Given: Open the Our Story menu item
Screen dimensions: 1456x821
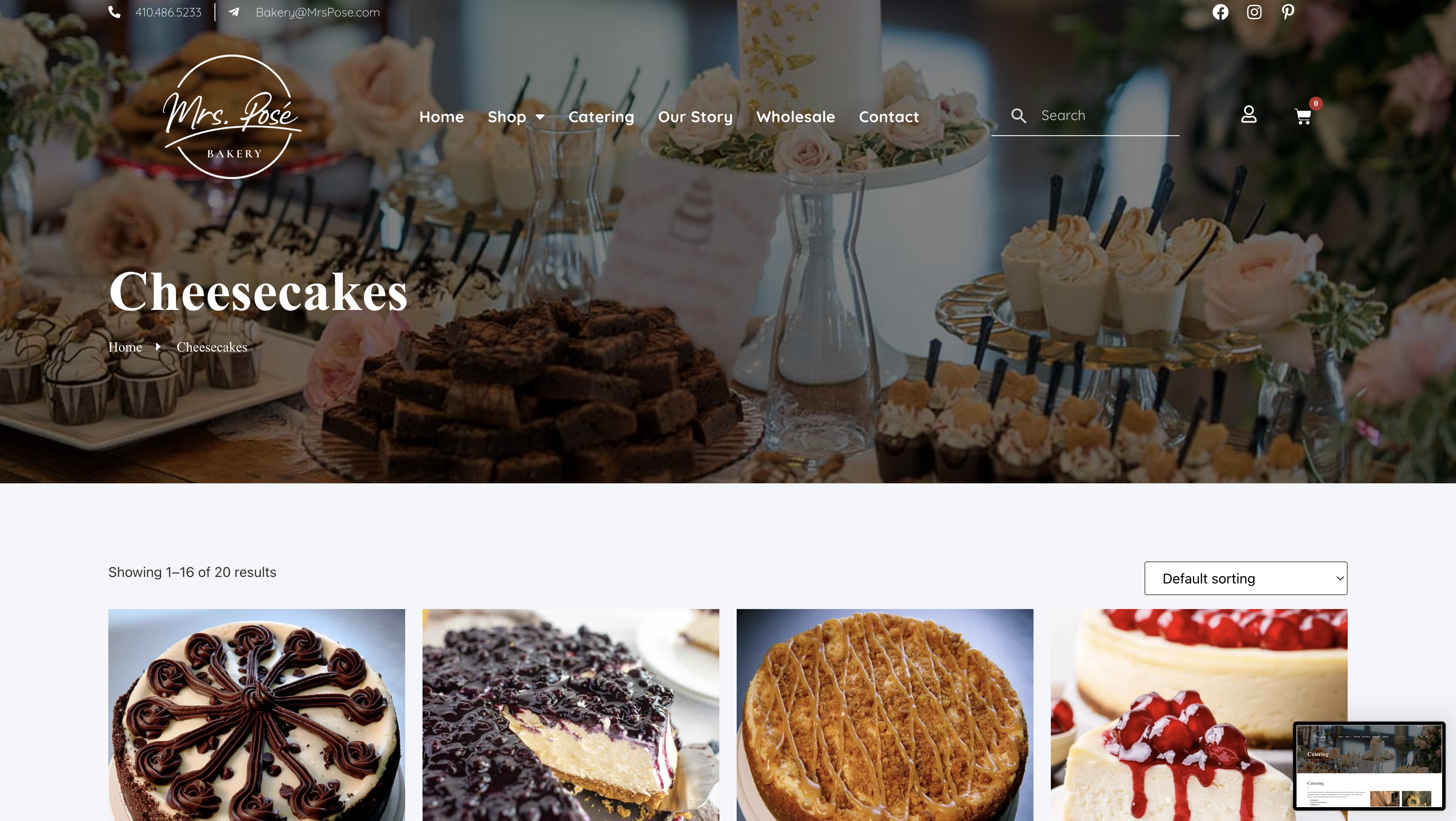Looking at the screenshot, I should pyautogui.click(x=695, y=117).
